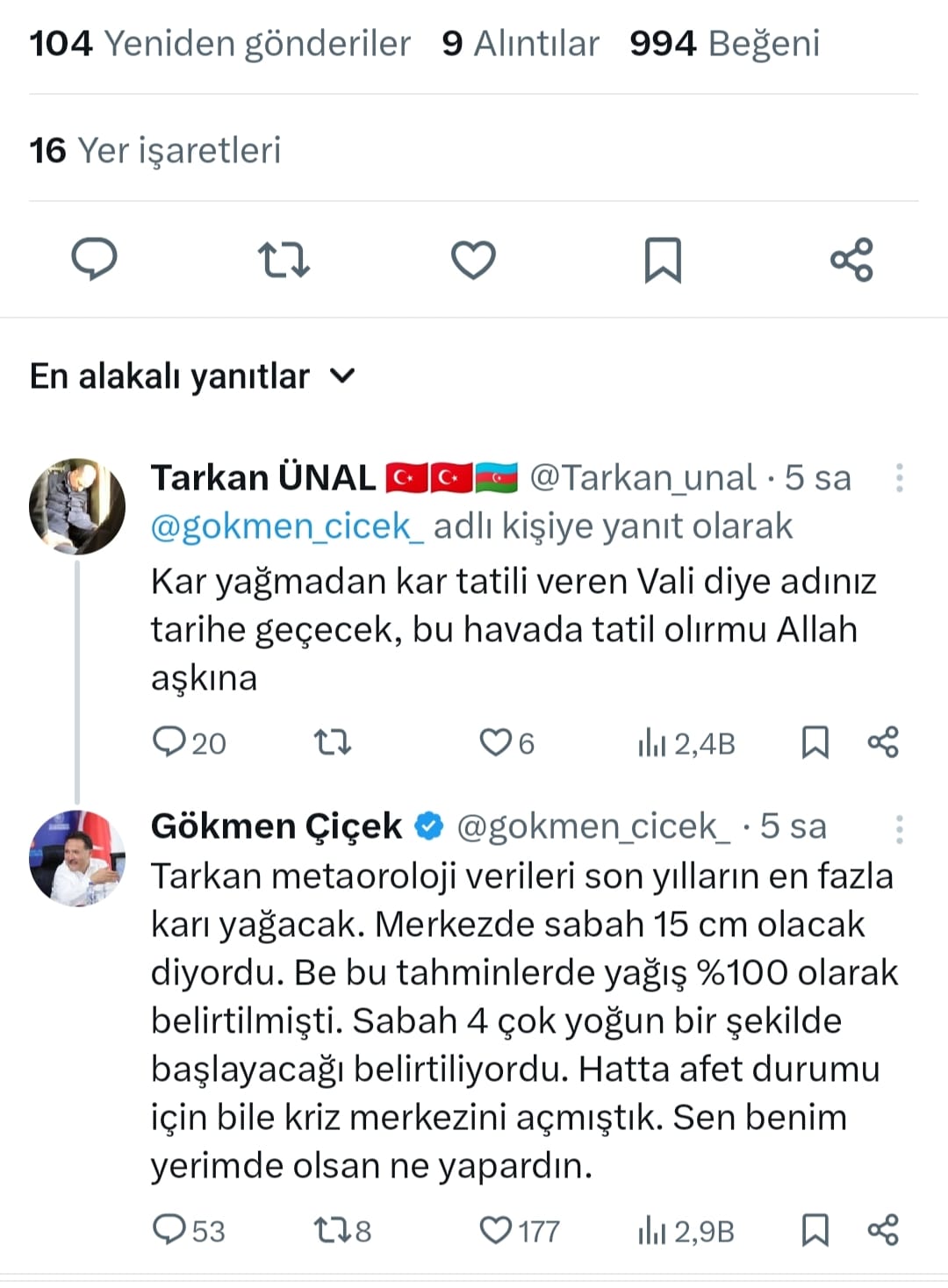This screenshot has height=1288, width=948.
Task: Share the main tweet via the share icon
Action: [x=851, y=260]
